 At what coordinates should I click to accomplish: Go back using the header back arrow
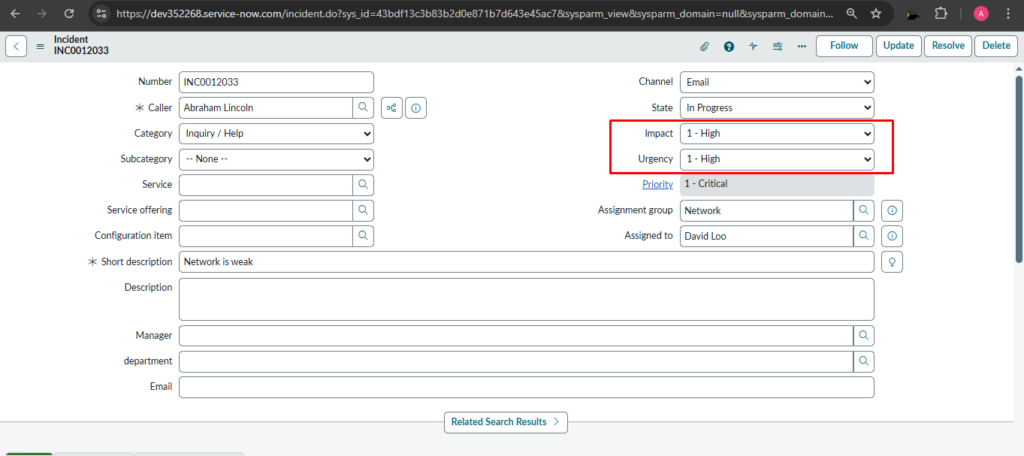coord(17,46)
